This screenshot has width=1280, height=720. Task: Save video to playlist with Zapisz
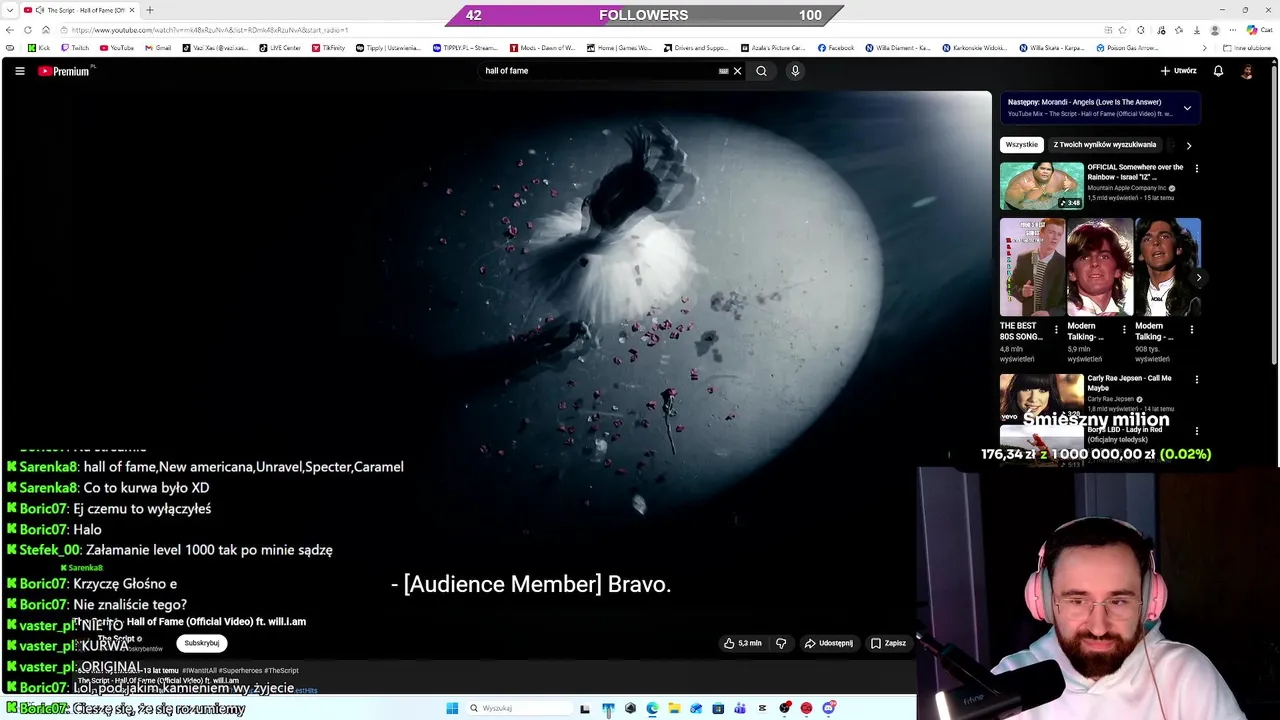pyautogui.click(x=888, y=643)
